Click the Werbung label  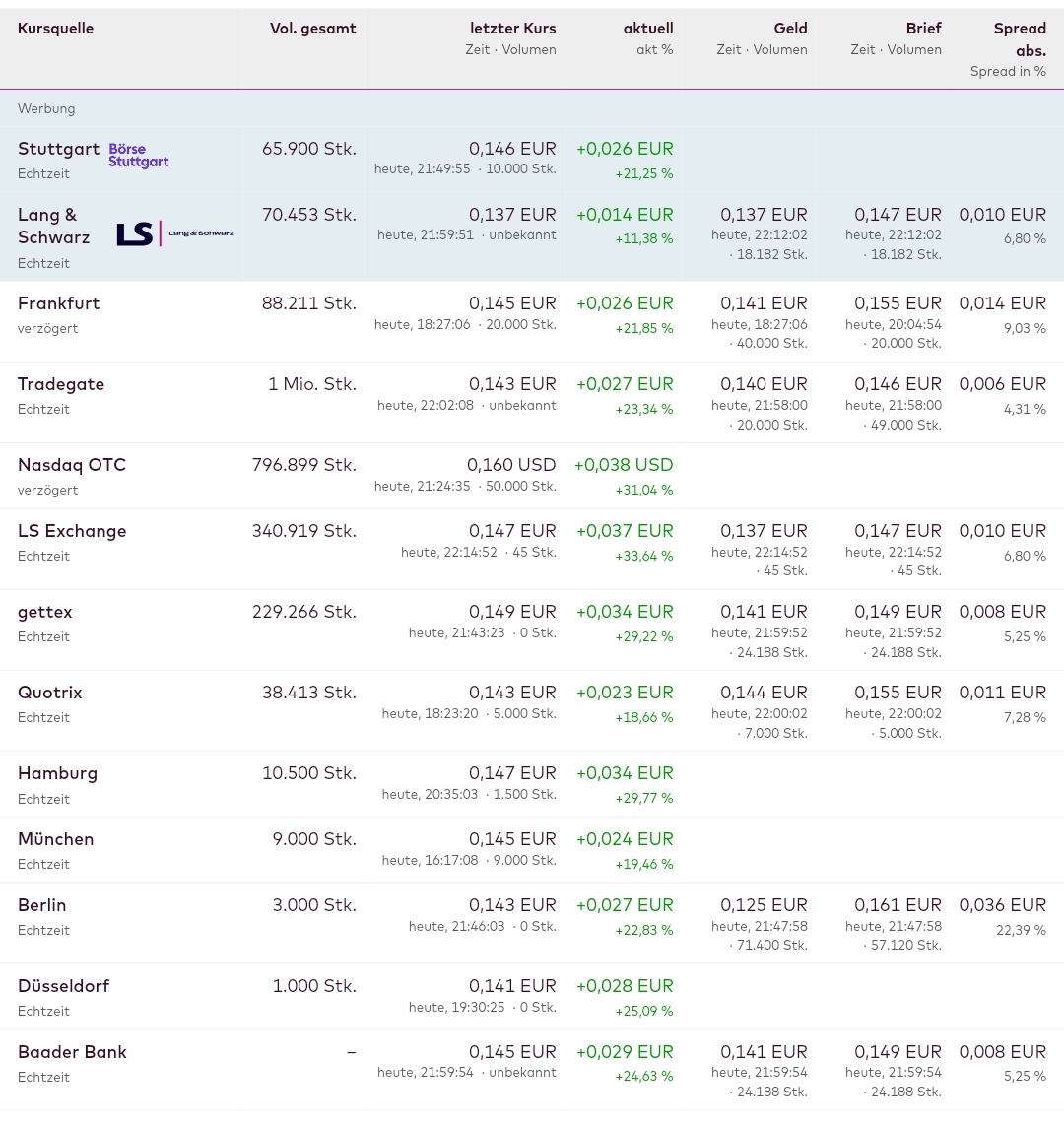coord(46,108)
